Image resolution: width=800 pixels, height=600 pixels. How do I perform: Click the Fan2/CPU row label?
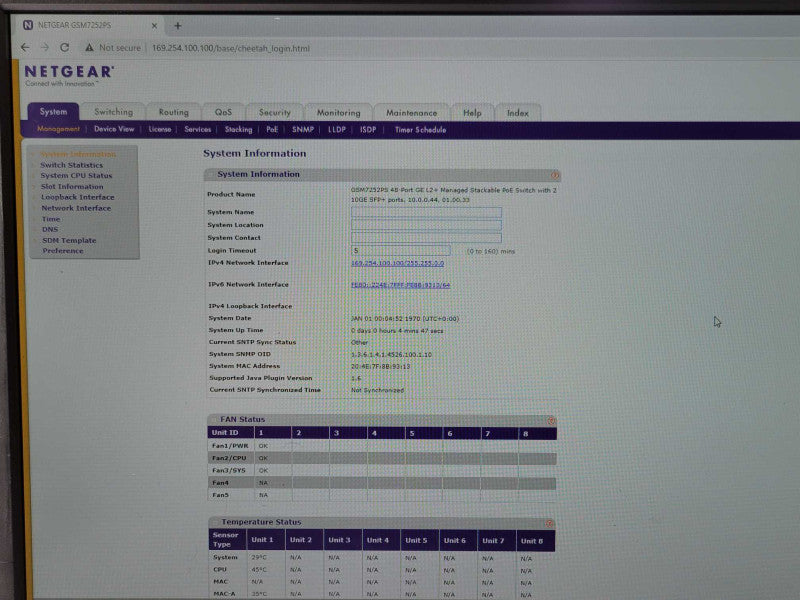pyautogui.click(x=229, y=458)
